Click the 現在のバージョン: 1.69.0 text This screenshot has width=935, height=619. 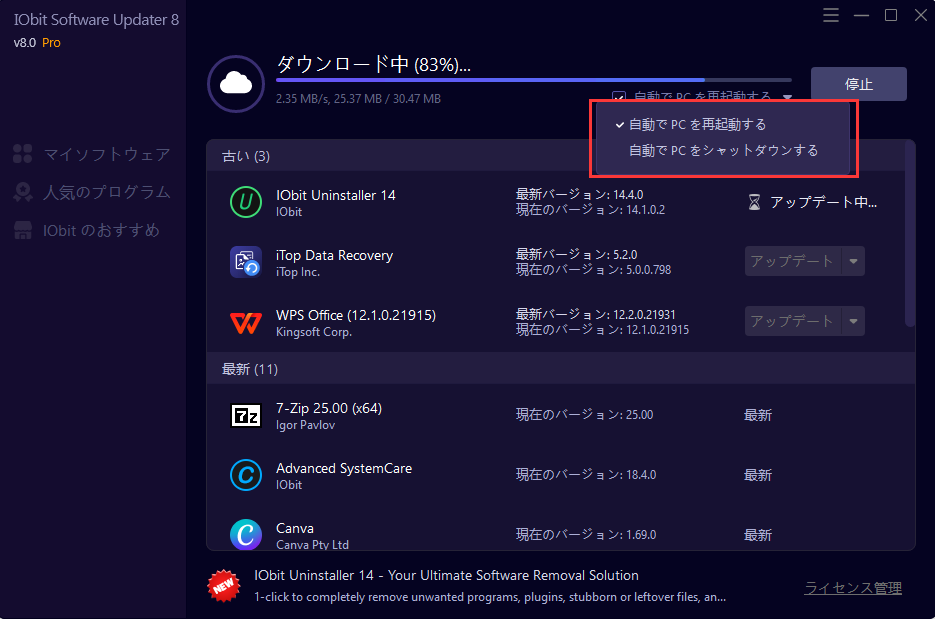tap(586, 535)
